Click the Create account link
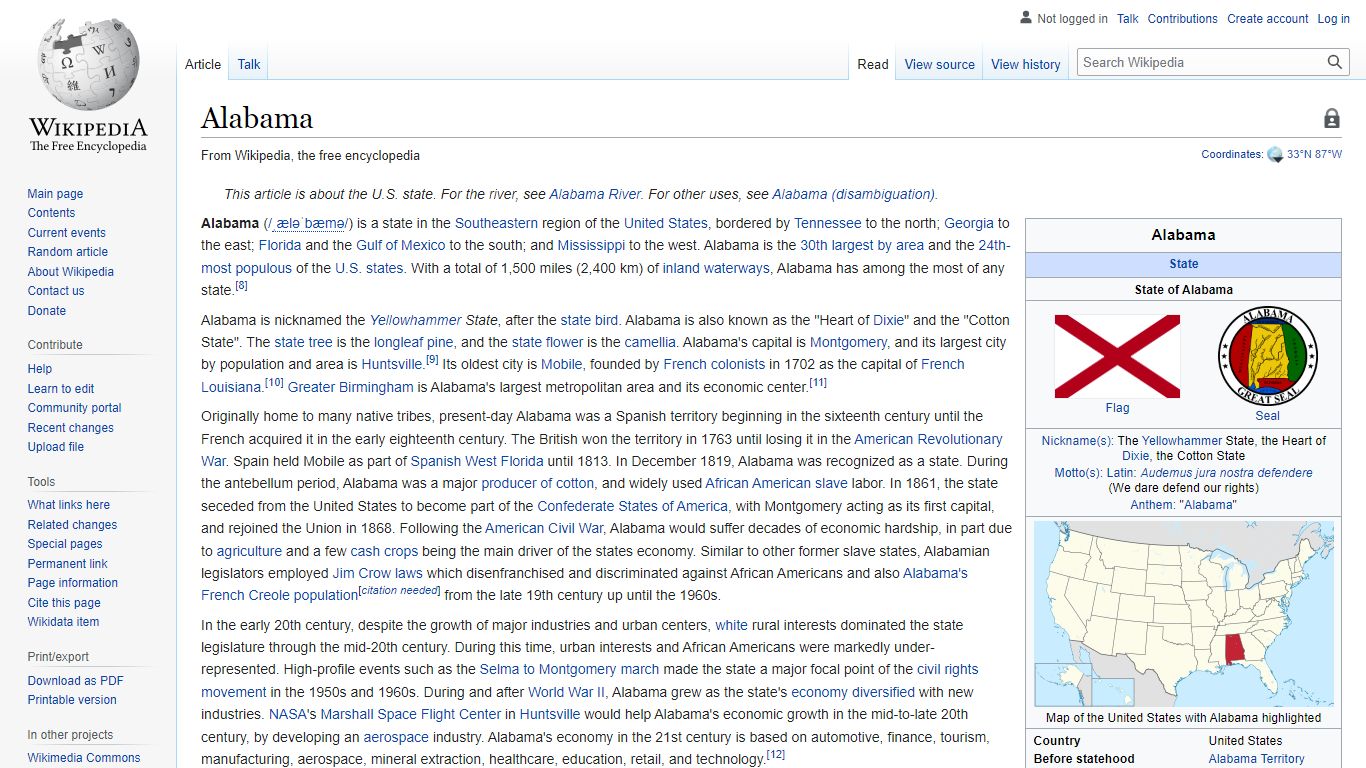1366x768 pixels. click(x=1268, y=19)
